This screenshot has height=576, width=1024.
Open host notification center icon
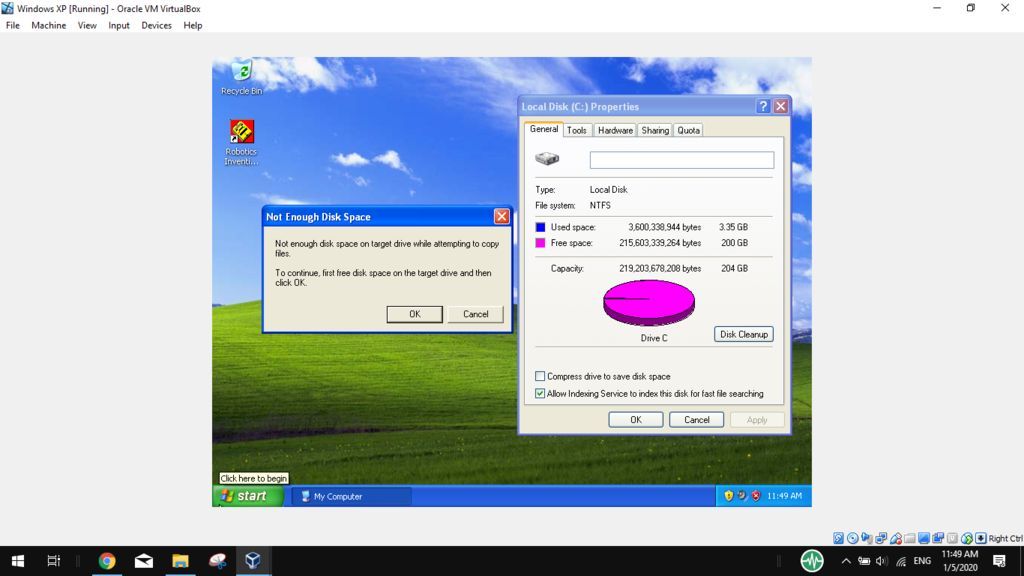pyautogui.click(x=999, y=561)
